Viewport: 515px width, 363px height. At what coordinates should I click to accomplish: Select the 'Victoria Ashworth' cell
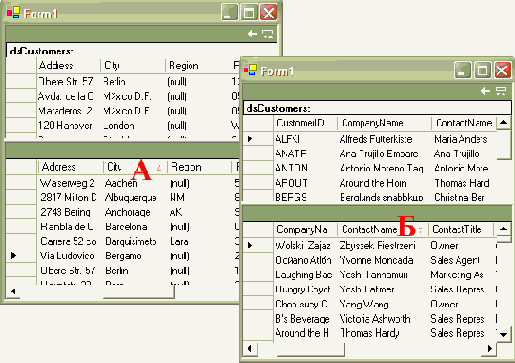[382, 319]
